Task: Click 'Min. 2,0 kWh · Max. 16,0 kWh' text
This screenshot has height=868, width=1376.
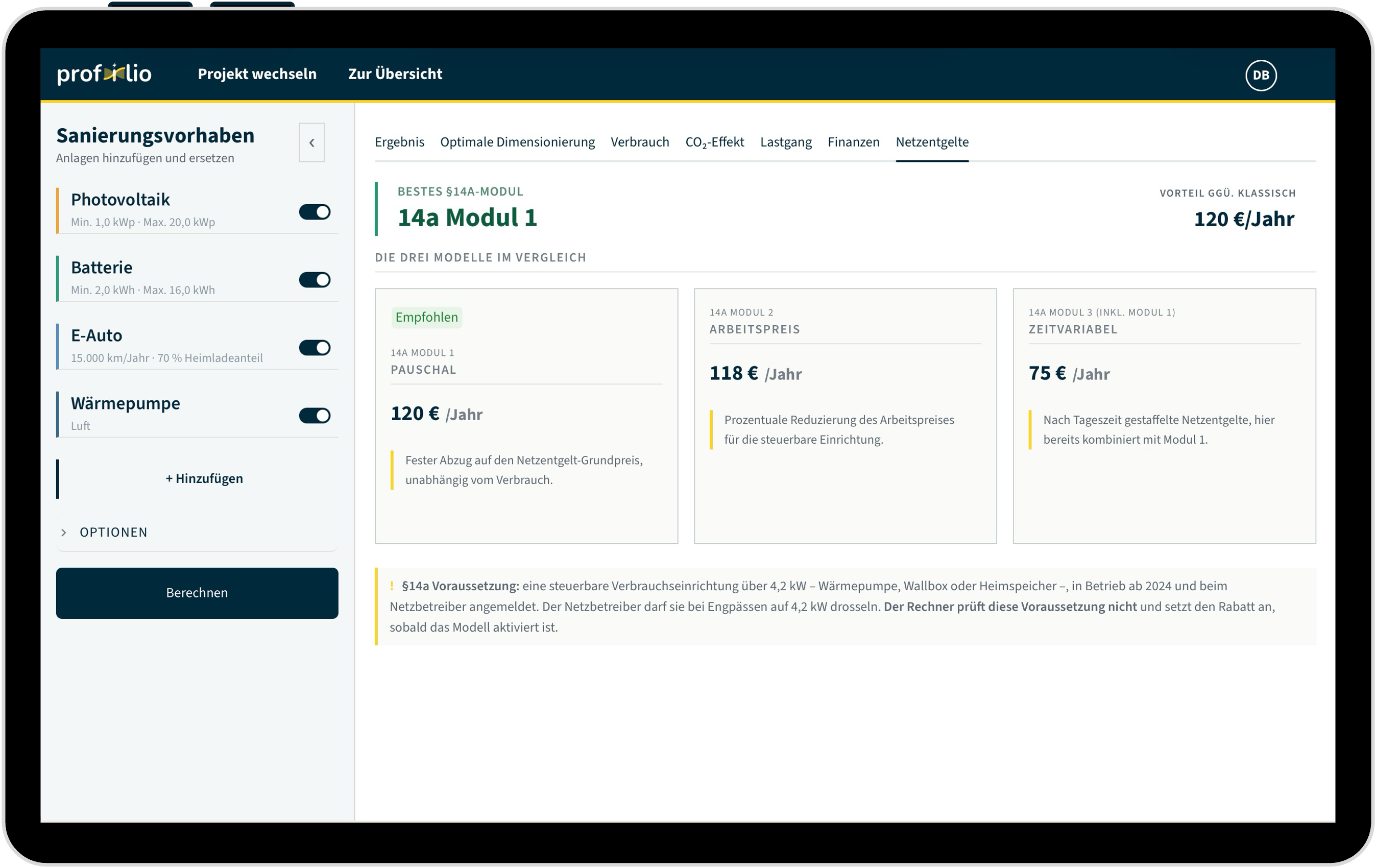Action: (143, 291)
